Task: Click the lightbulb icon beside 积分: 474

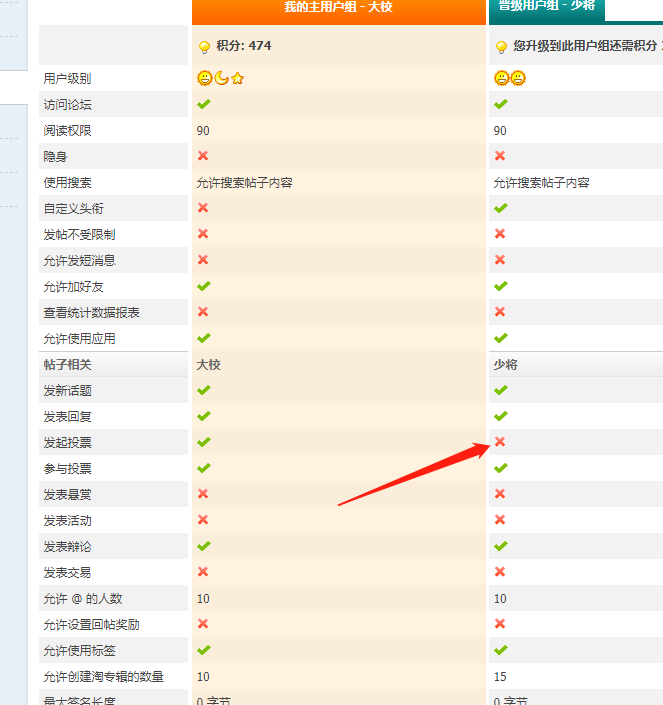Action: [204, 47]
